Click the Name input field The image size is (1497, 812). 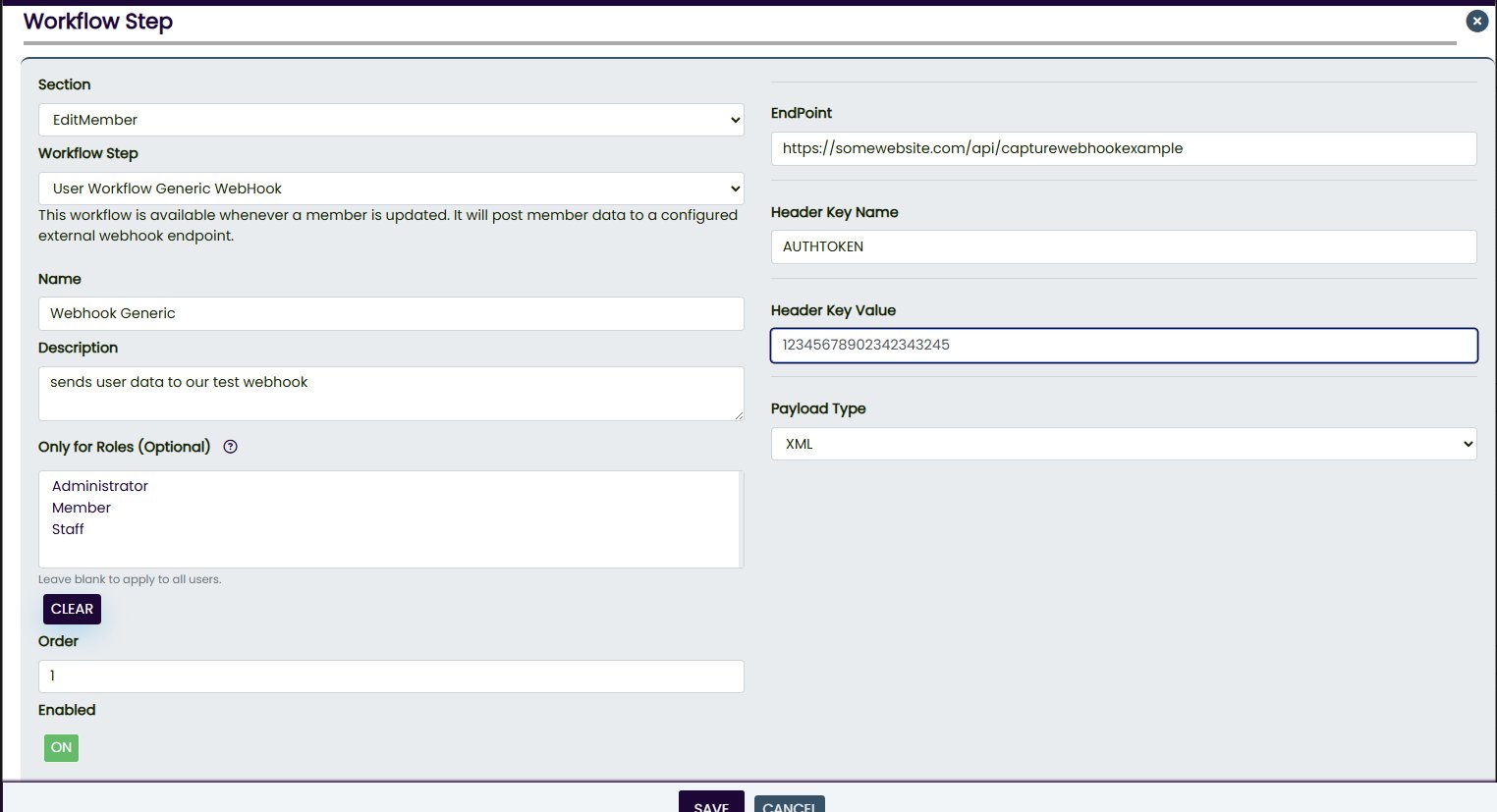[391, 313]
